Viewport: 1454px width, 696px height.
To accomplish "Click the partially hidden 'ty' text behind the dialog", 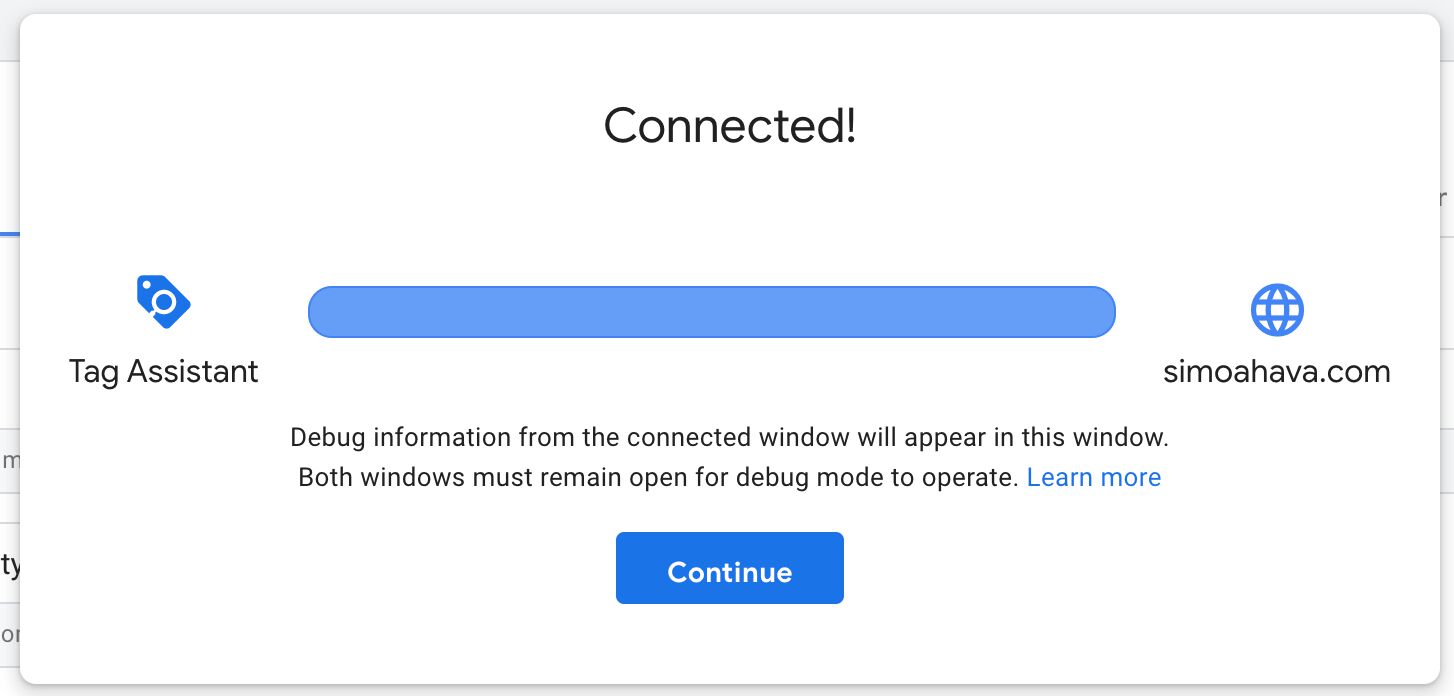I will (x=10, y=566).
